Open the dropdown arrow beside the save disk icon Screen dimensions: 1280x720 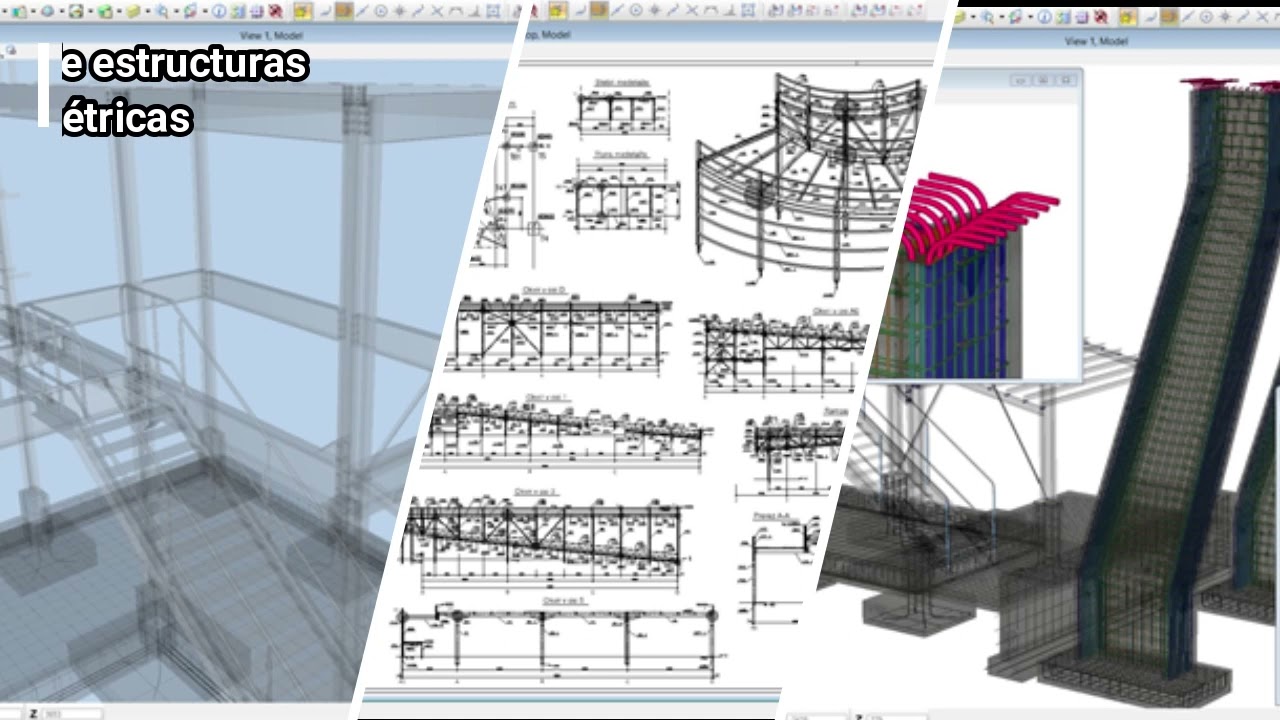pyautogui.click(x=90, y=11)
